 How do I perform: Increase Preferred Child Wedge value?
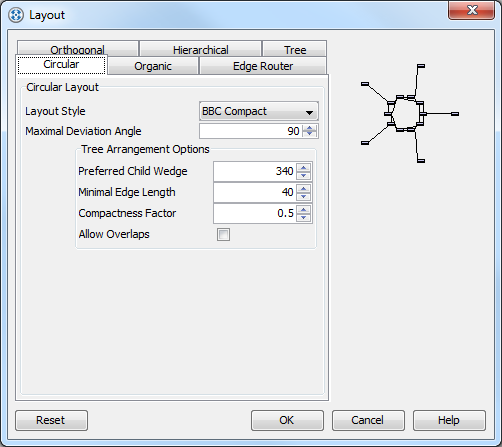pos(304,167)
